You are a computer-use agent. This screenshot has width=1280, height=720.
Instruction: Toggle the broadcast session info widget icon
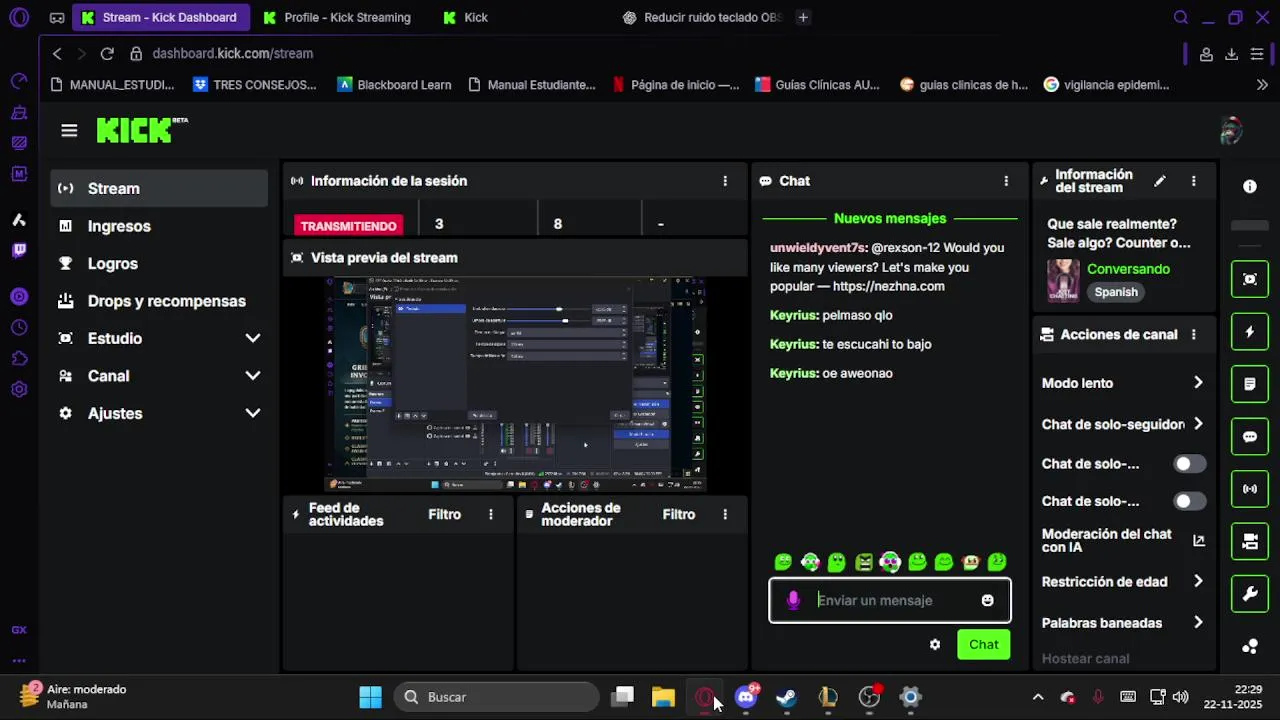pos(1250,489)
